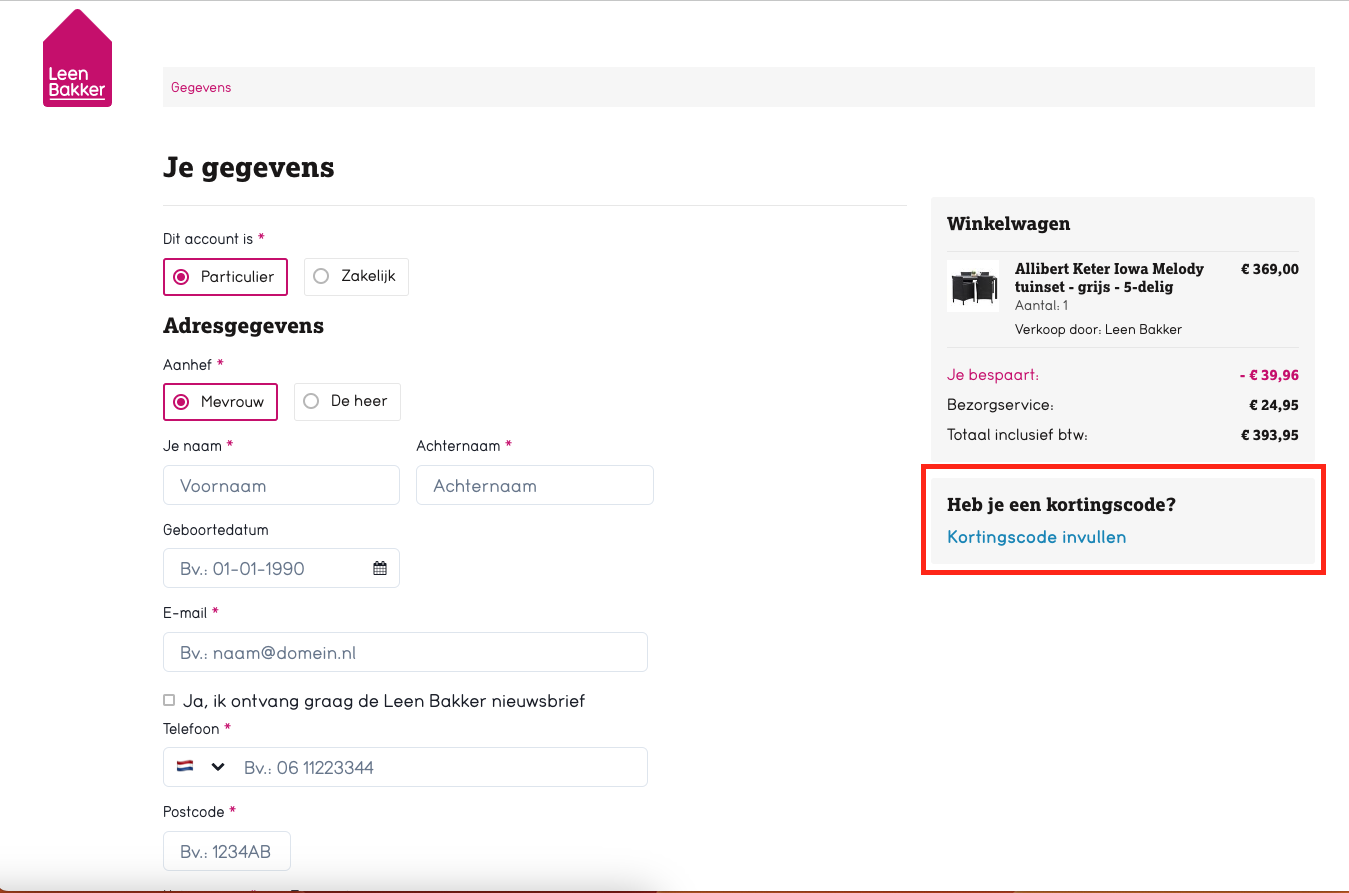
Task: Click the 'Adresgegevens' section heading
Action: (x=243, y=326)
